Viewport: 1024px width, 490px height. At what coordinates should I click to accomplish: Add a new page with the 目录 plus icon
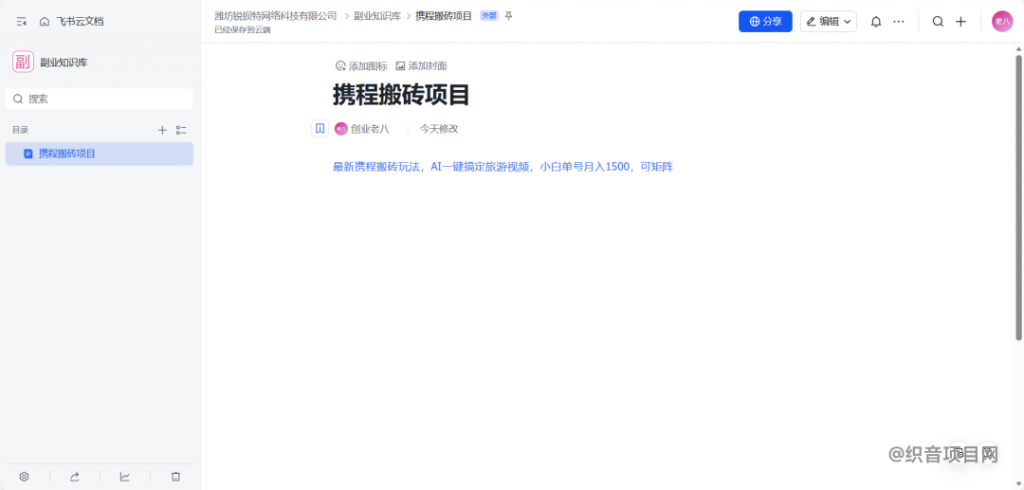pyautogui.click(x=163, y=130)
